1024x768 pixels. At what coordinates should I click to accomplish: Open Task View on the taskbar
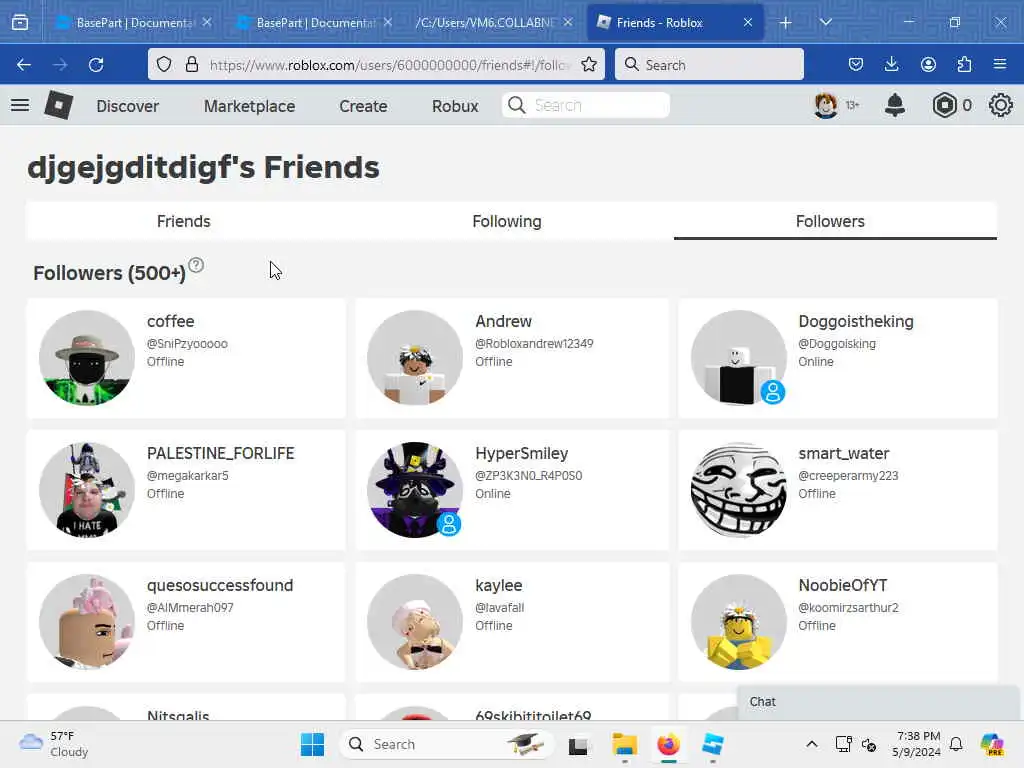pyautogui.click(x=578, y=745)
